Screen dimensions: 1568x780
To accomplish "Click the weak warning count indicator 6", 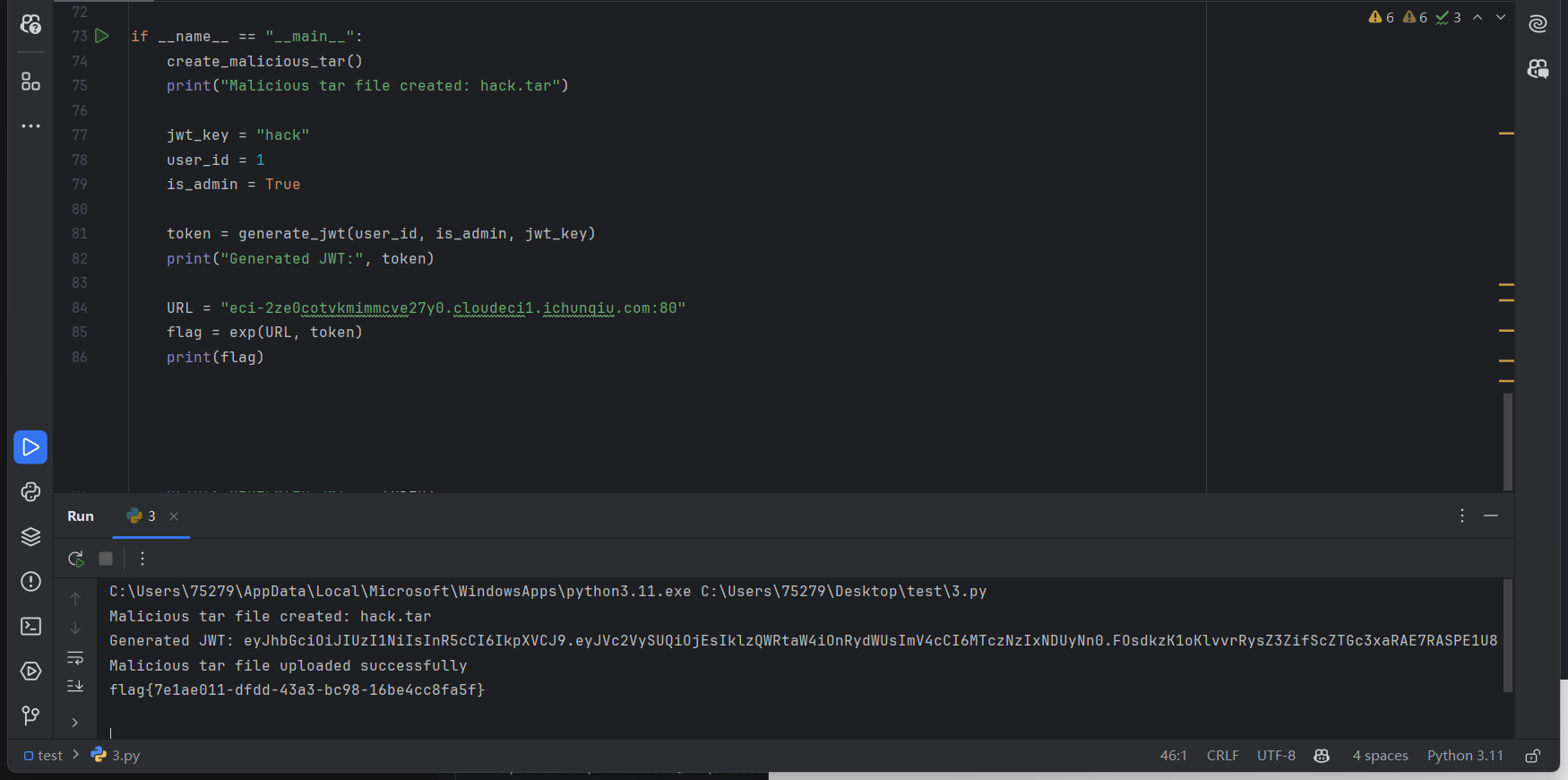I will tap(1415, 17).
